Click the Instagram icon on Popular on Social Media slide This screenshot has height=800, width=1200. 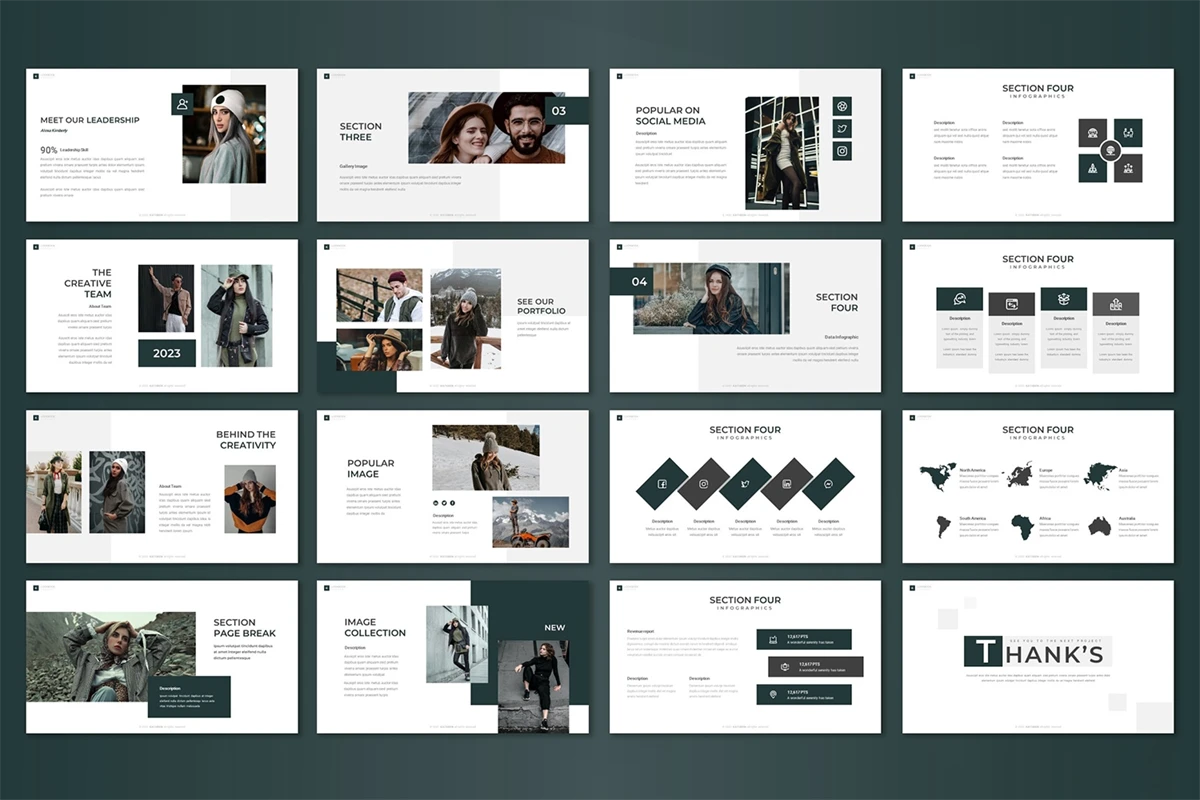click(x=842, y=151)
